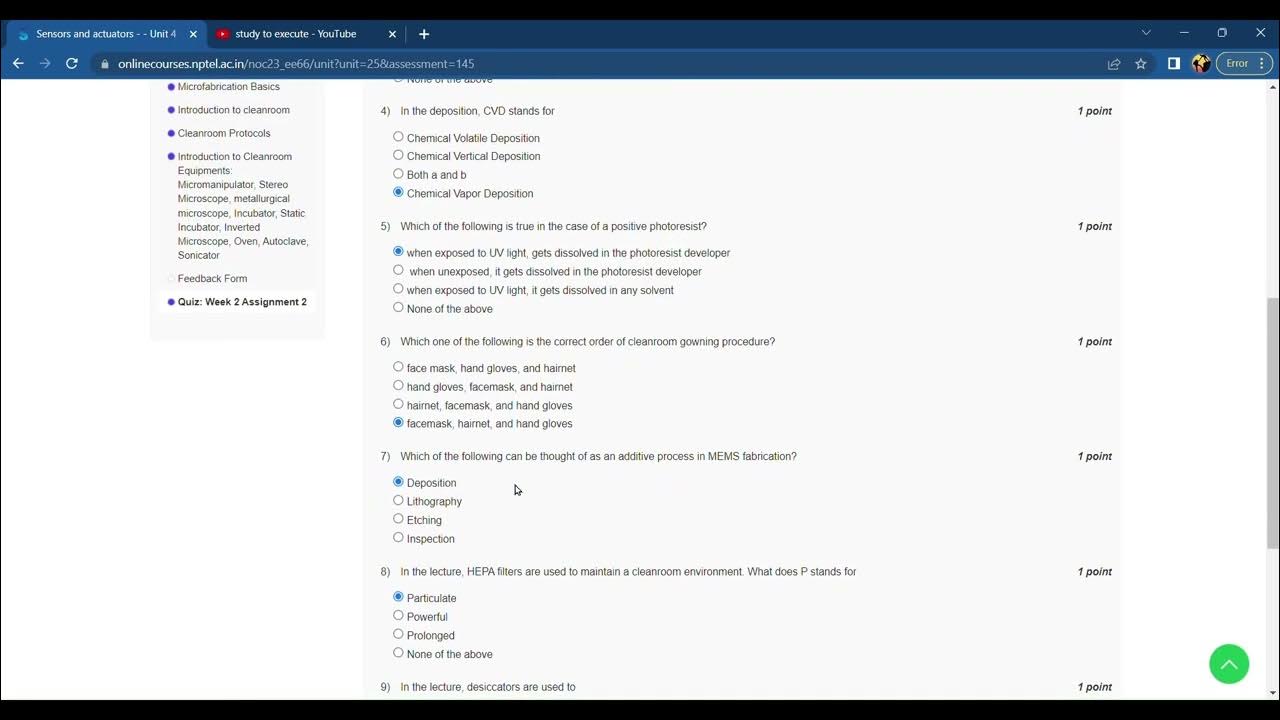Select Chemical Vertical Deposition option
This screenshot has width=1280, height=720.
pos(398,155)
